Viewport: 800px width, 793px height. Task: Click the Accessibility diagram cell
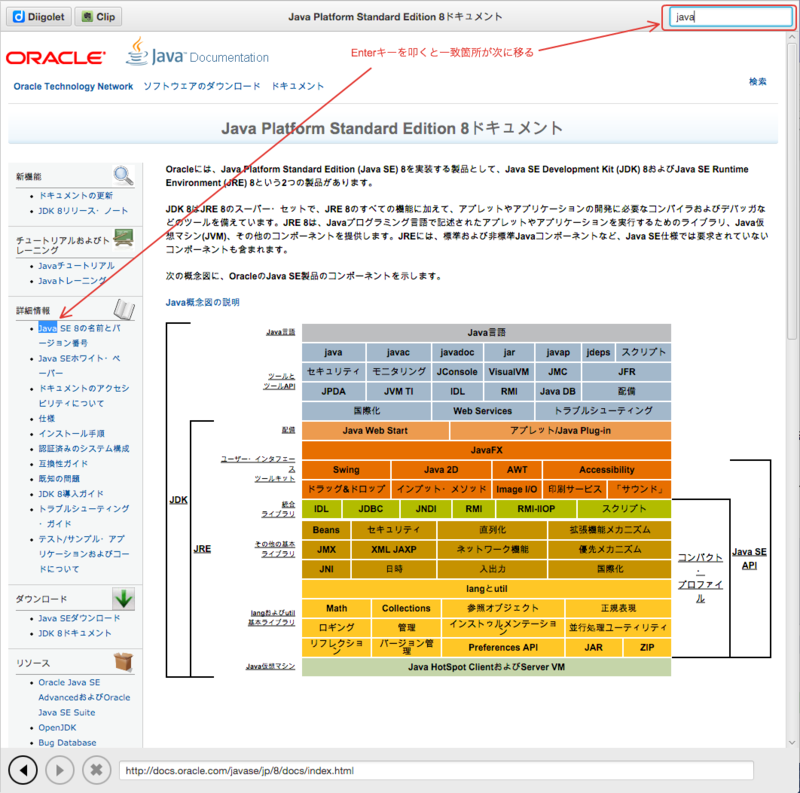[607, 469]
